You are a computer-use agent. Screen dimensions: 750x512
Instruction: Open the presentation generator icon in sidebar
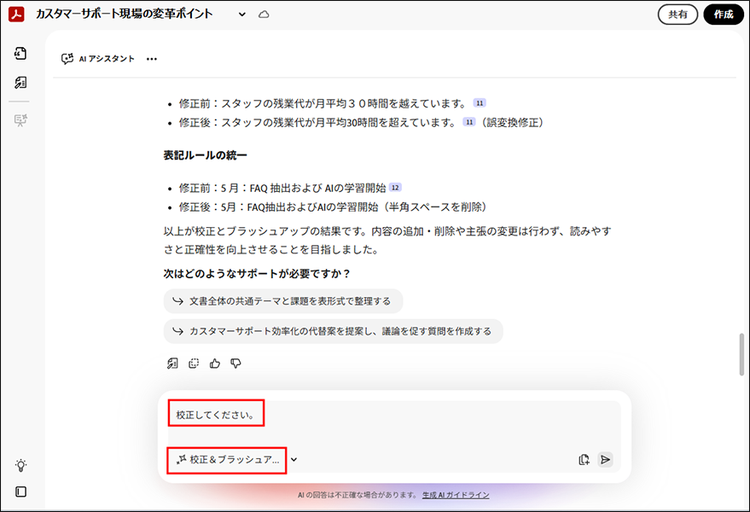[x=20, y=120]
